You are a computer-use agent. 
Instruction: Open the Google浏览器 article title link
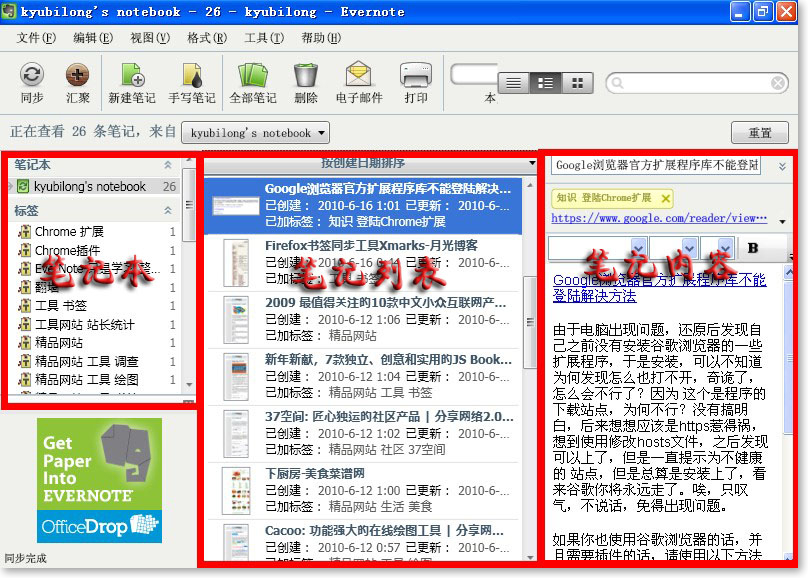pos(659,288)
